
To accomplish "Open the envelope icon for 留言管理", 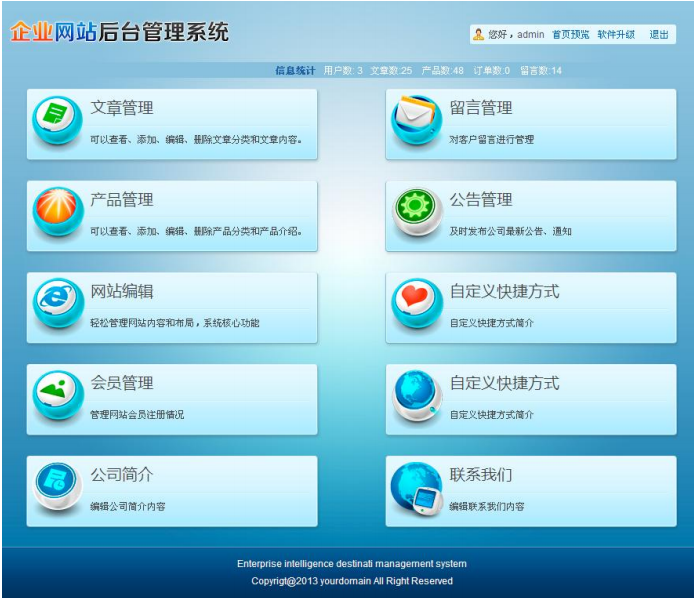I will [x=416, y=118].
